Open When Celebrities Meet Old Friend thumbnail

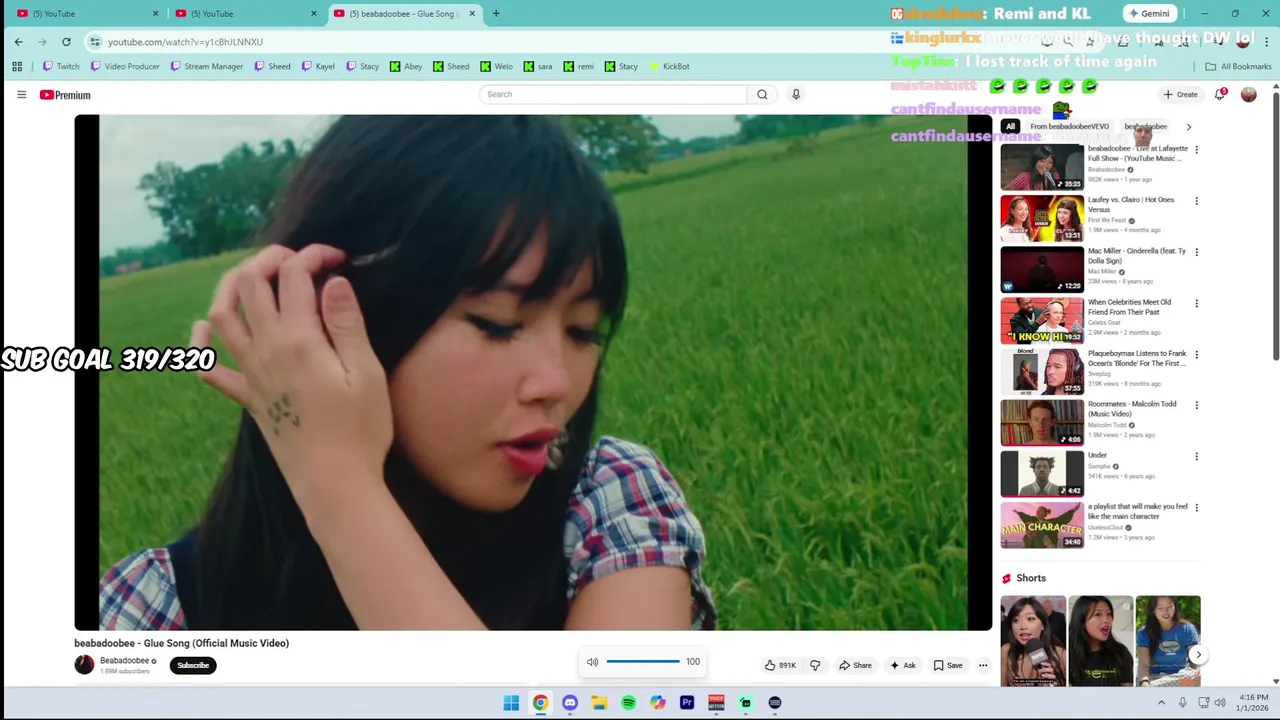1042,320
